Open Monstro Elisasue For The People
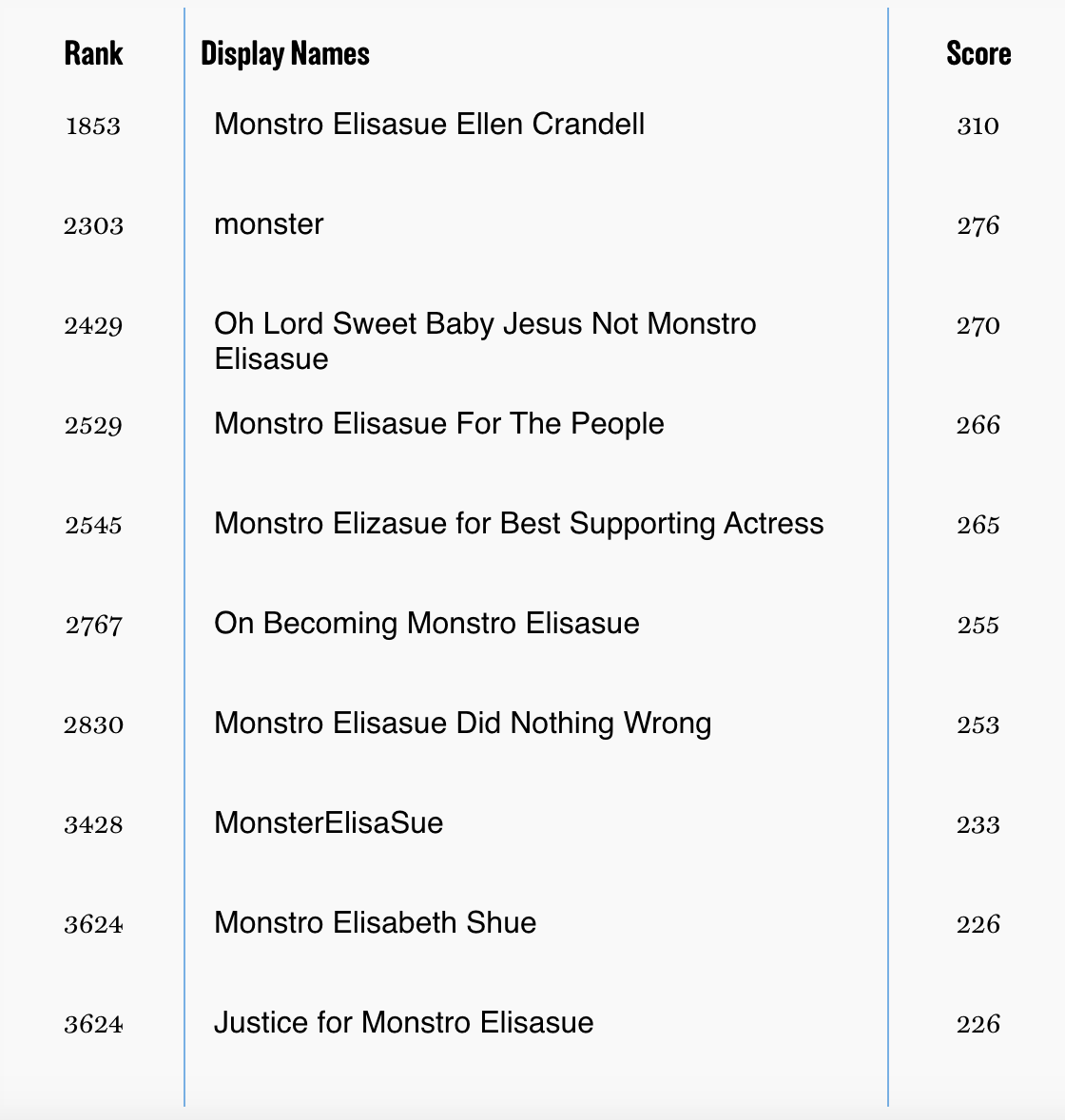1065x1120 pixels. point(439,424)
